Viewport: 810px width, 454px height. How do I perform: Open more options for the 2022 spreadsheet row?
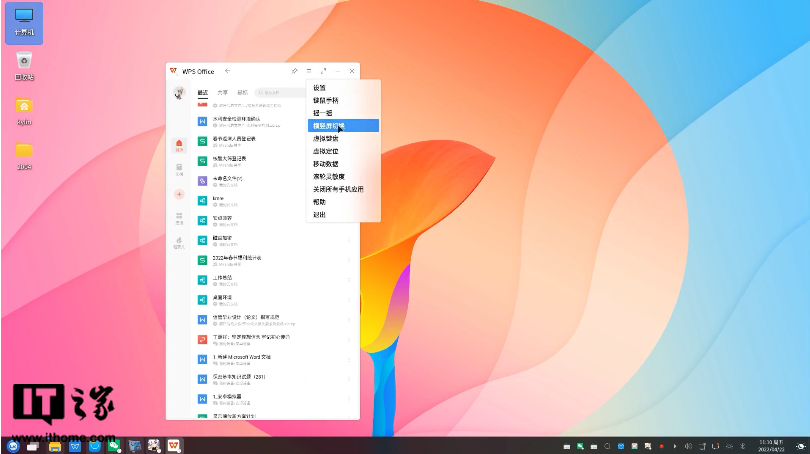click(349, 260)
